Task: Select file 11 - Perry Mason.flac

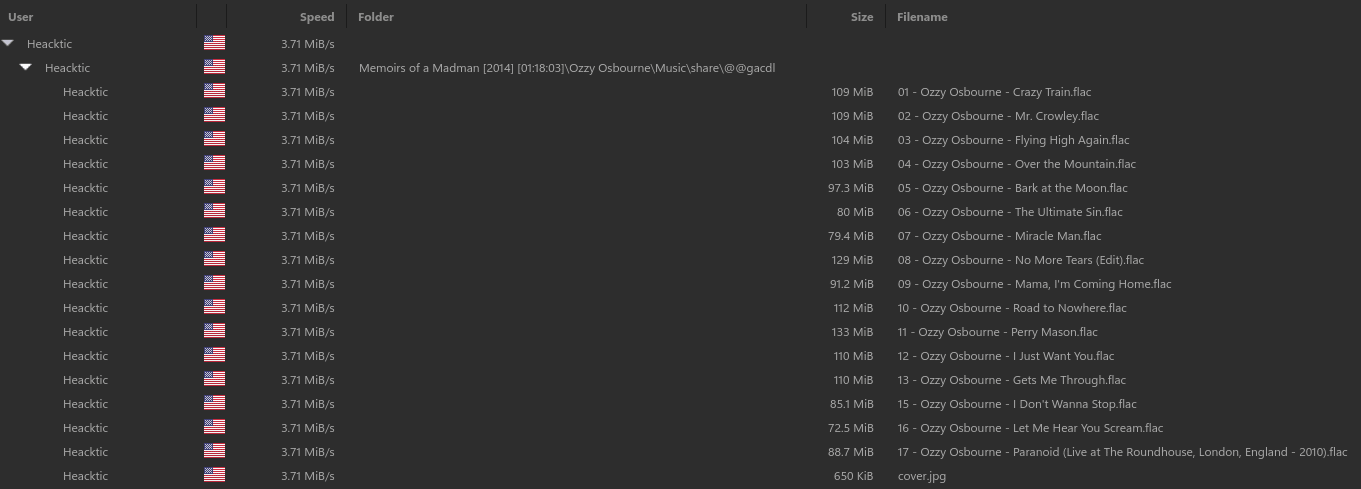Action: pyautogui.click(x=997, y=332)
